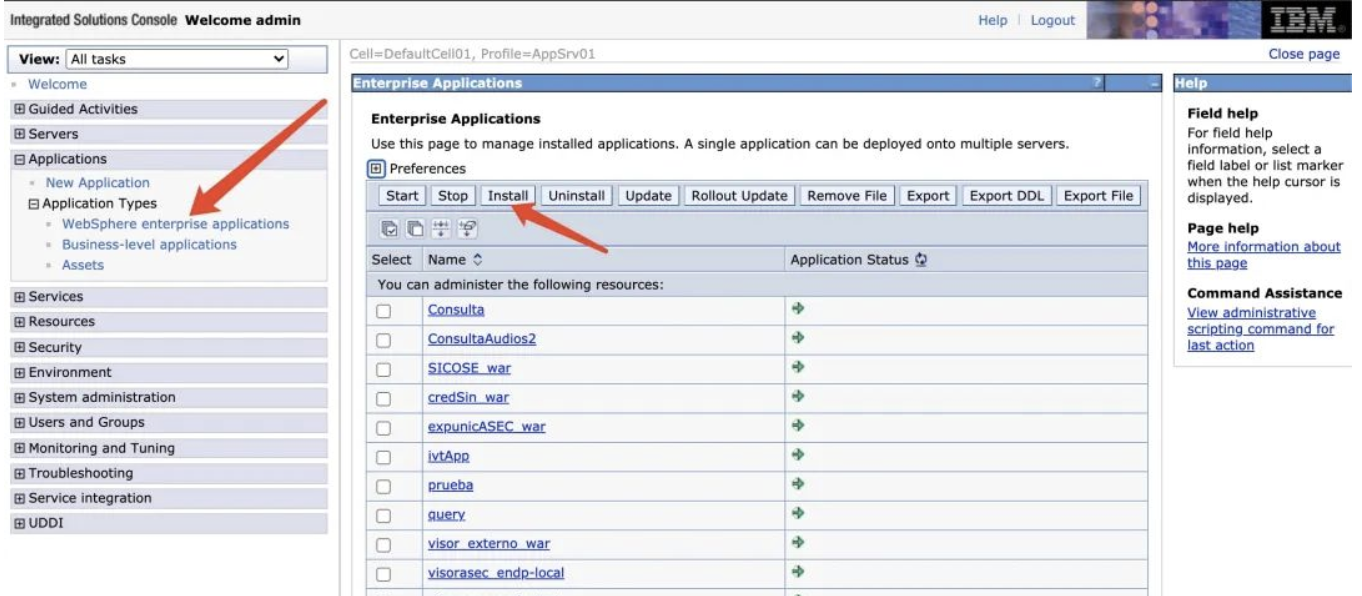
Task: Open the View tasks dropdown
Action: (x=176, y=59)
